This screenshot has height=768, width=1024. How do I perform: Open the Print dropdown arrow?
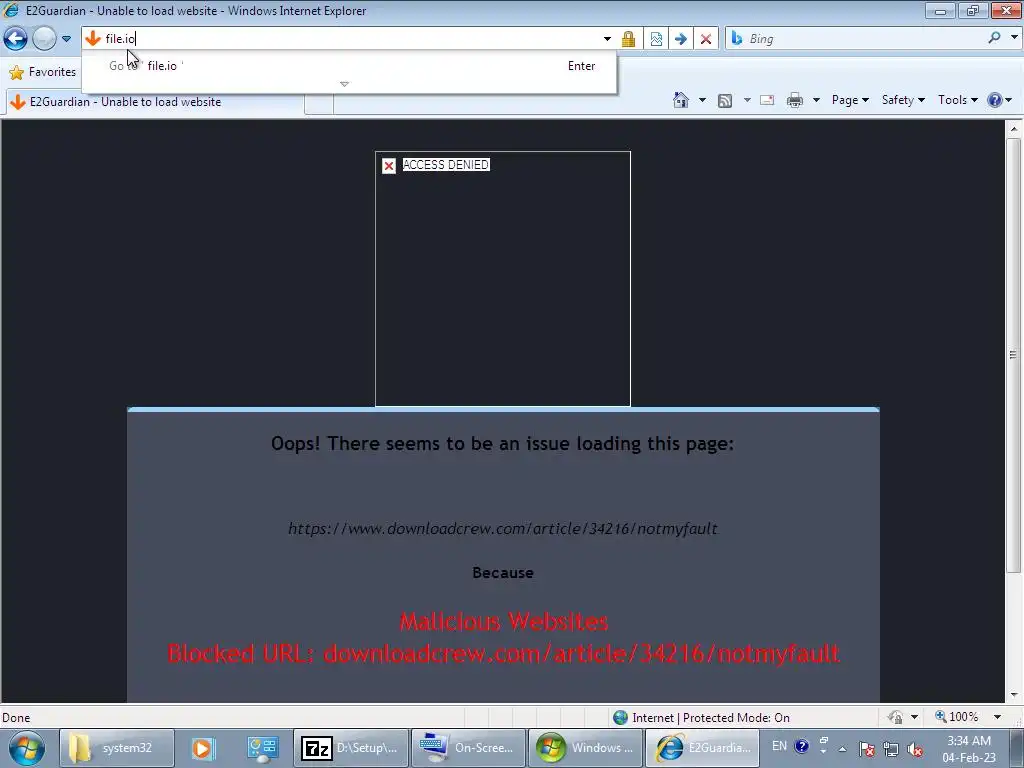click(816, 100)
